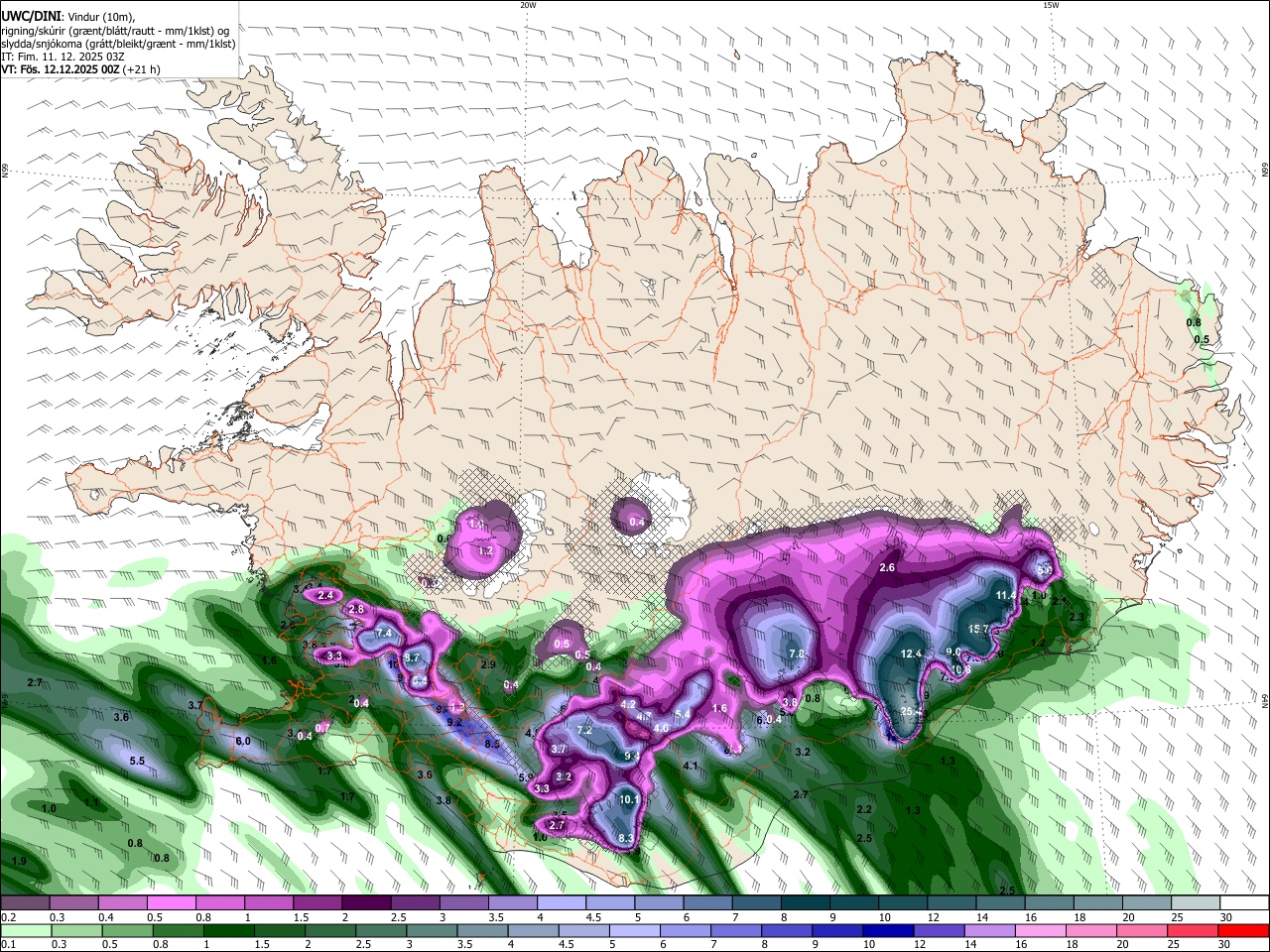Click the '20W' longitude label
Viewport: 1270px width, 952px height.
click(528, 5)
